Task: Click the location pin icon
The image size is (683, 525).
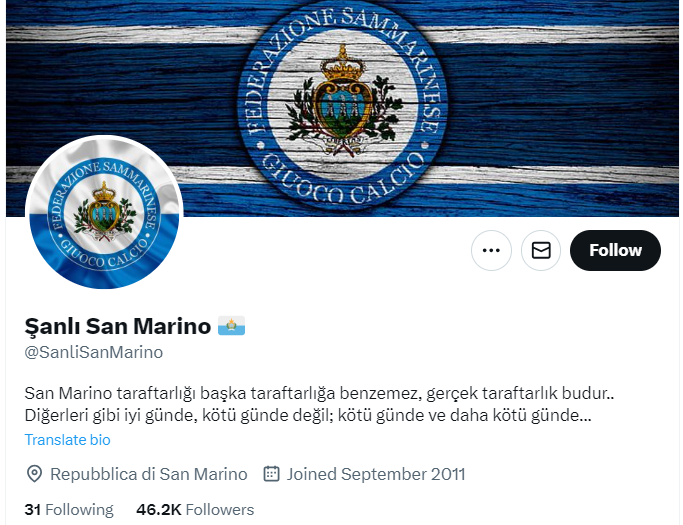Action: click(x=34, y=474)
